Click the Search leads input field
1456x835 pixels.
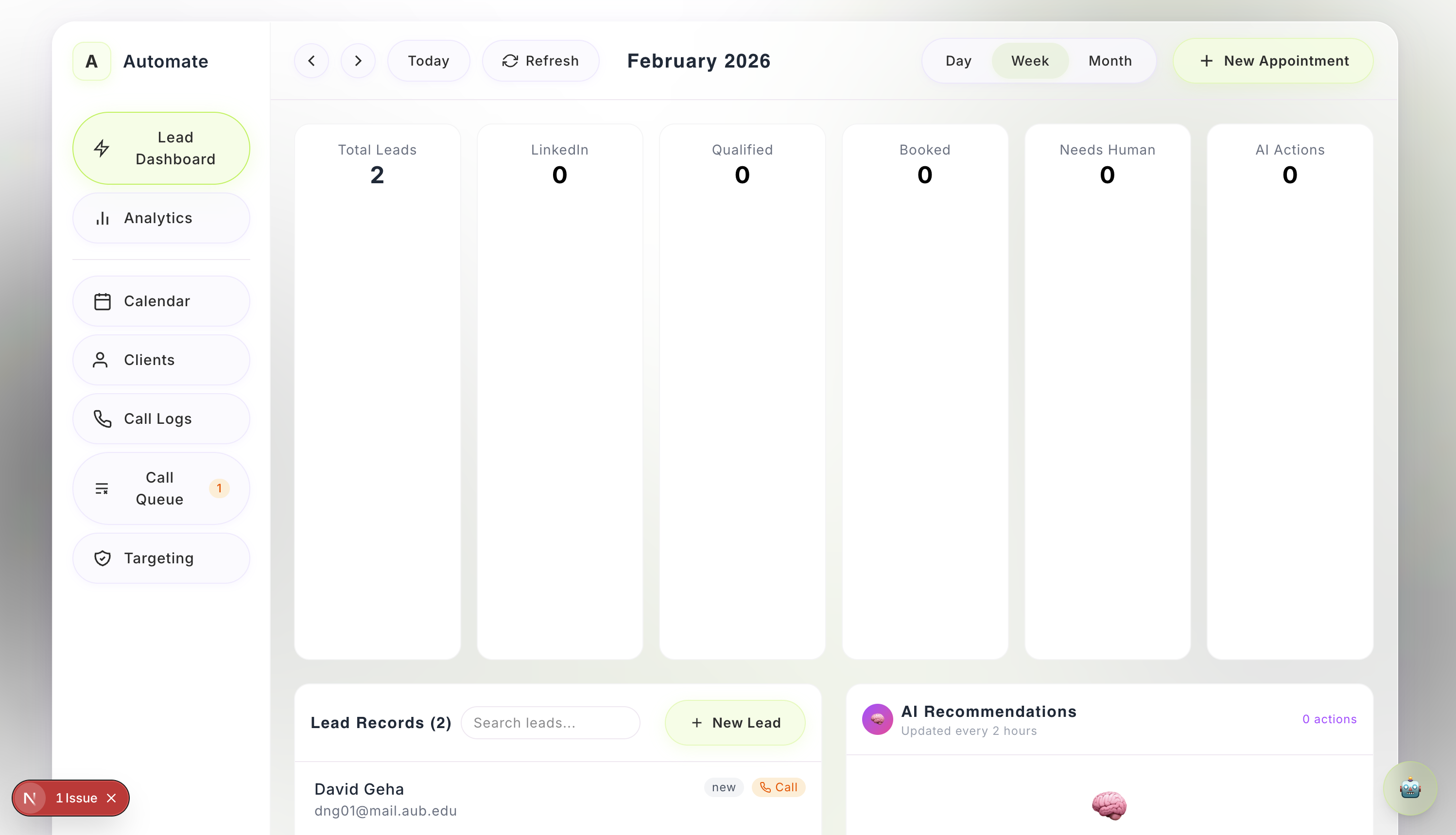pos(551,723)
